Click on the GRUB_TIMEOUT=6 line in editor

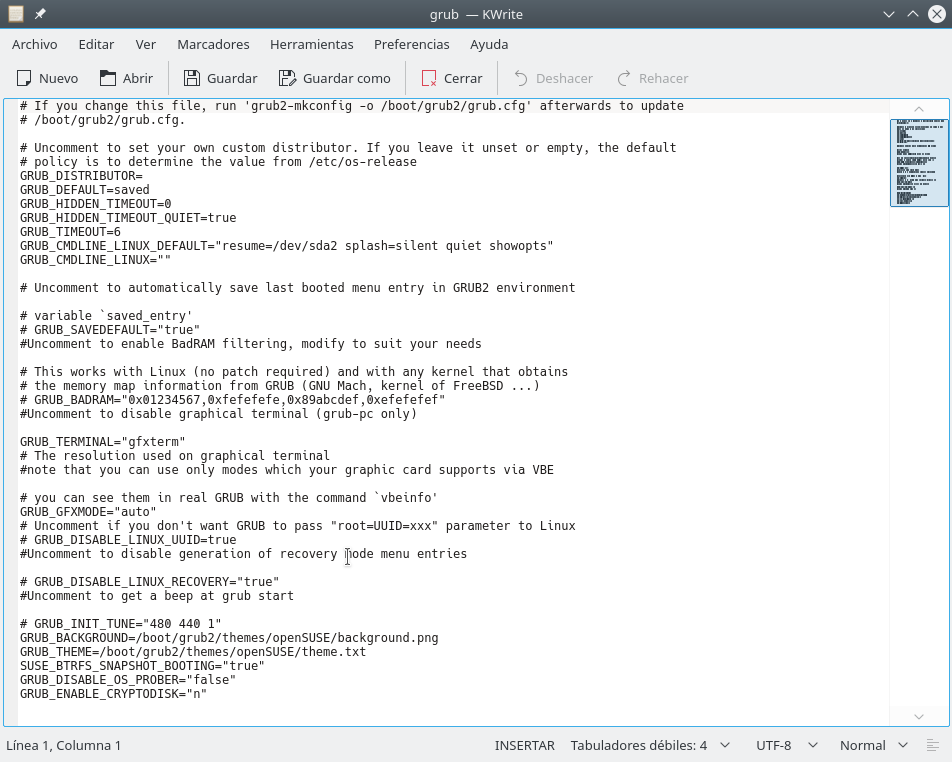[70, 232]
